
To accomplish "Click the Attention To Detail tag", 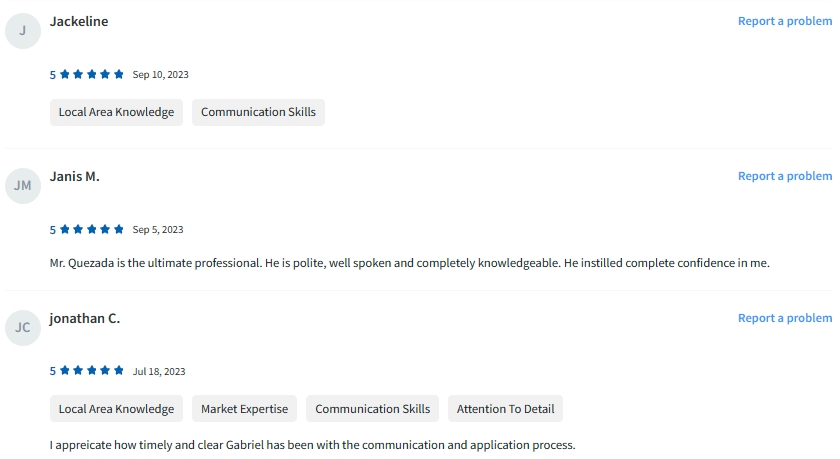I will pyautogui.click(x=505, y=409).
